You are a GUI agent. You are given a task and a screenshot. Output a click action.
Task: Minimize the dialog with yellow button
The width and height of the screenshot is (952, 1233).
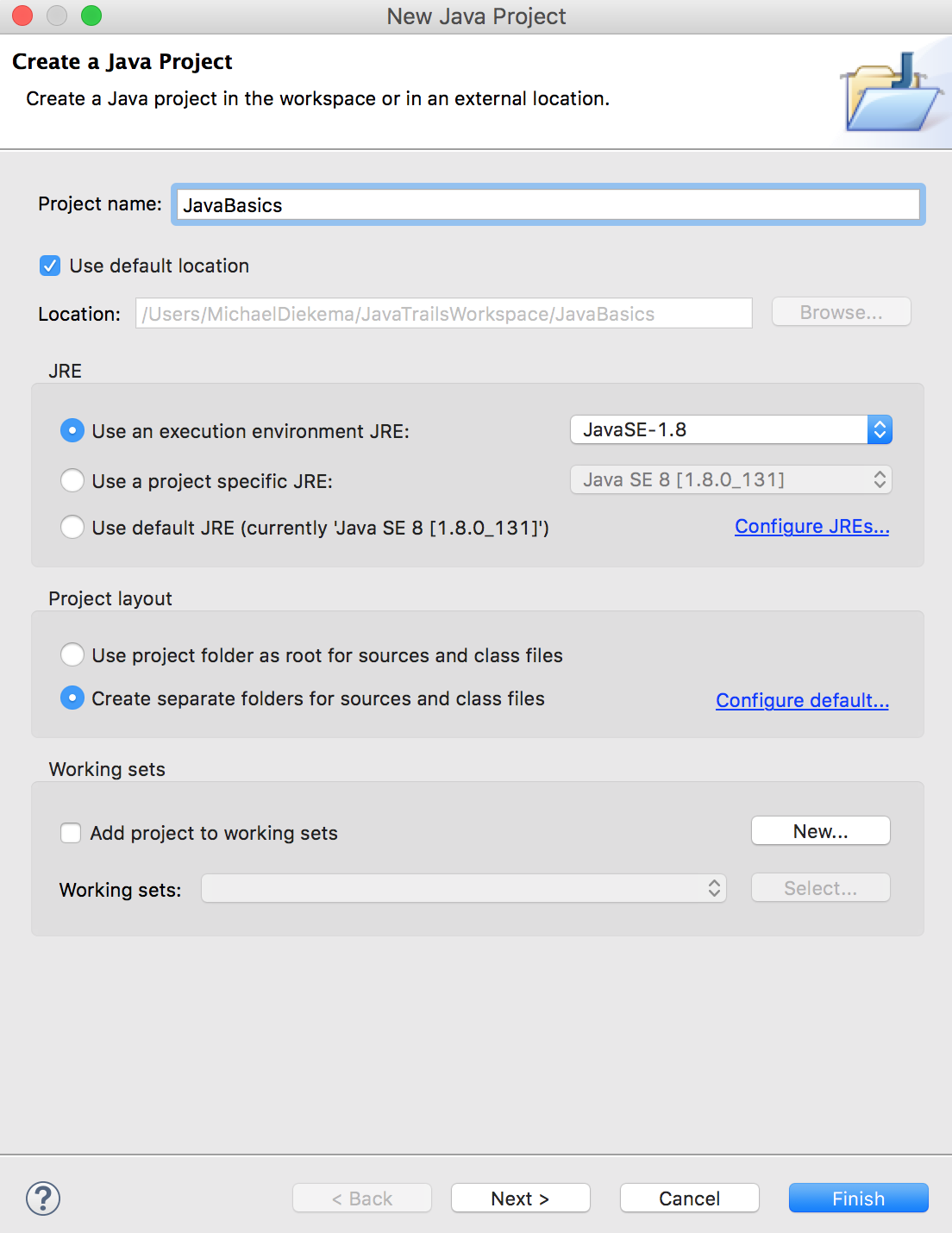click(x=56, y=16)
